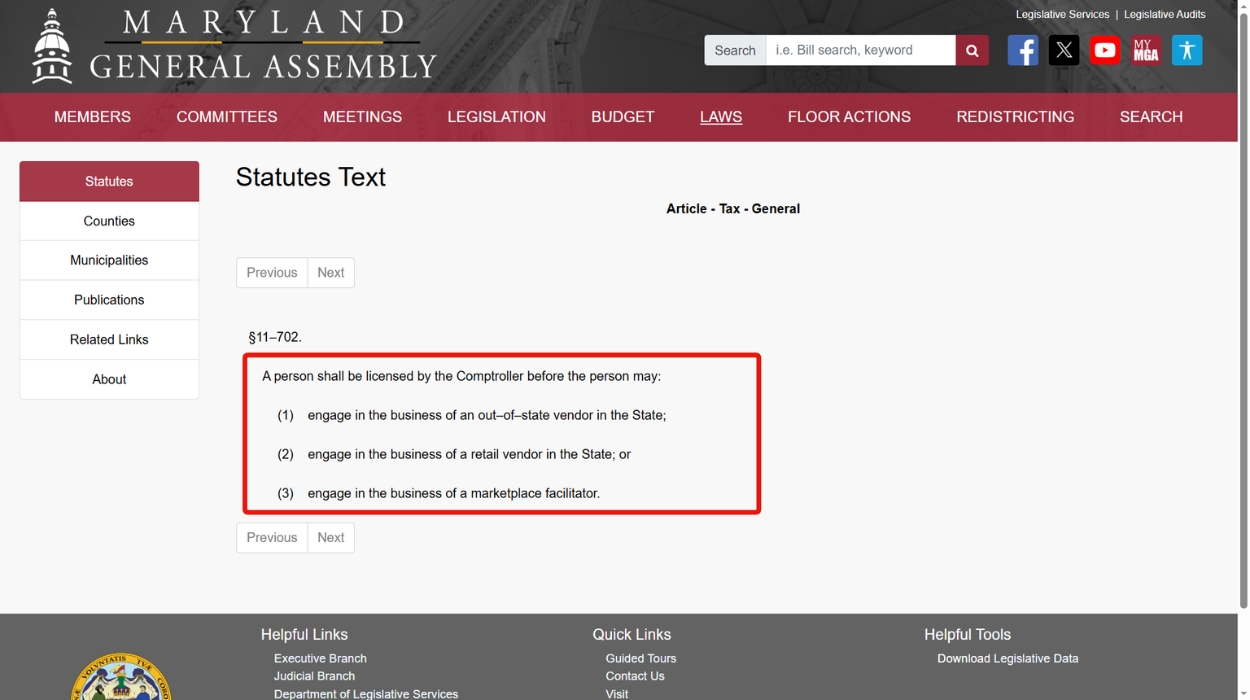The height and width of the screenshot is (700, 1250).
Task: Open the YouTube icon in the header
Action: 1105,50
